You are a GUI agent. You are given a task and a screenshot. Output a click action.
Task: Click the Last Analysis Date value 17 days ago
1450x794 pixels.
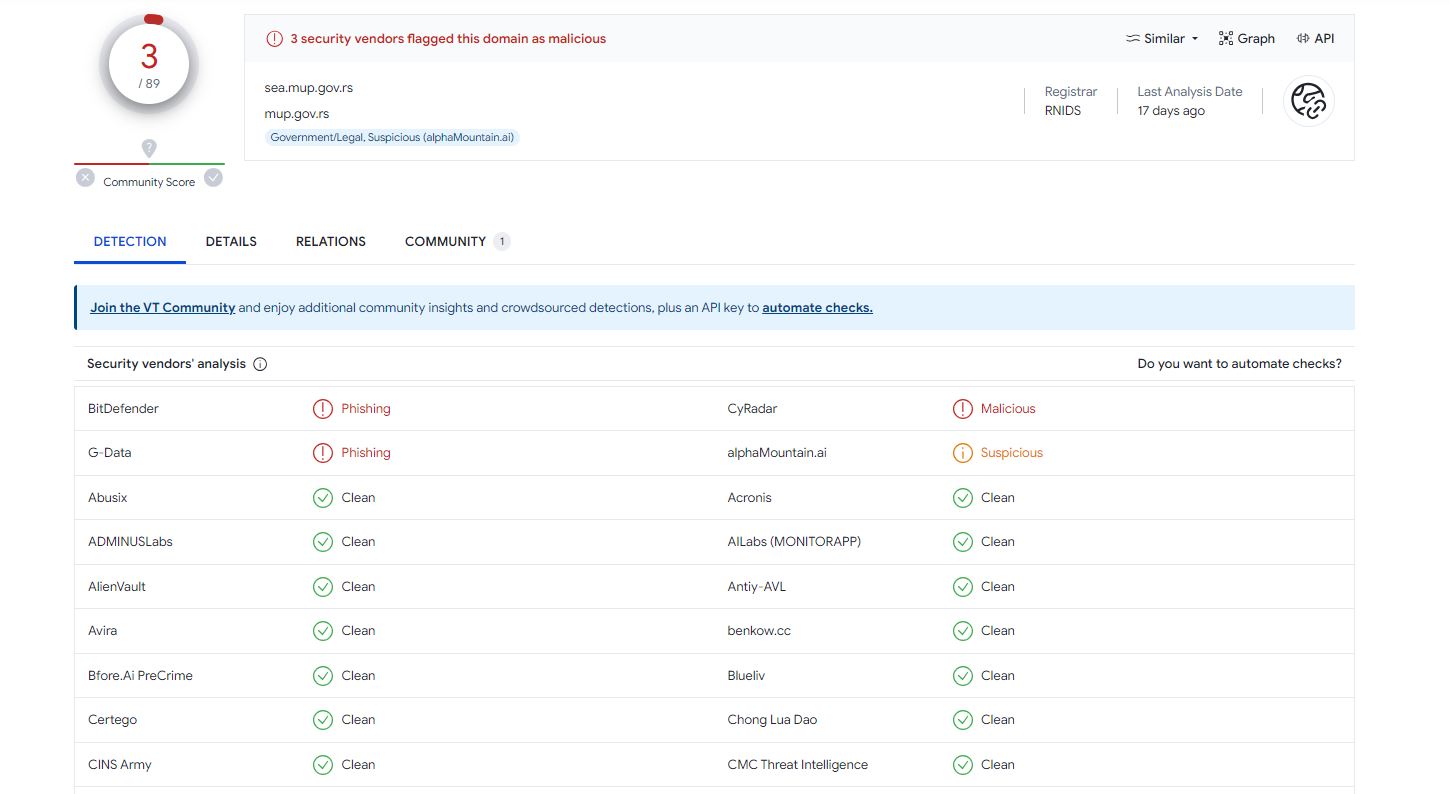click(x=1171, y=111)
